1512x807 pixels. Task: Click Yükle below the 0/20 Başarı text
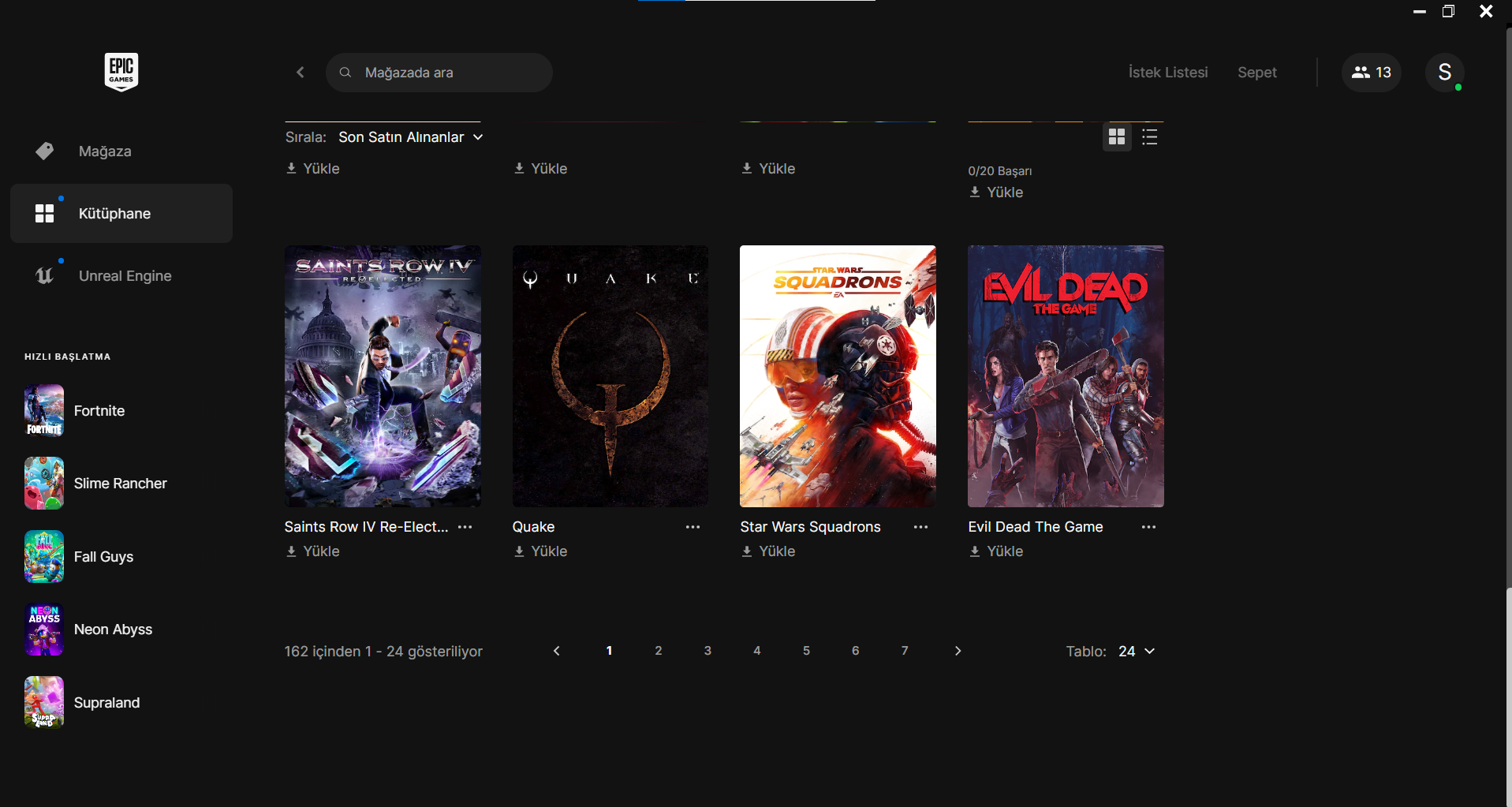[x=997, y=192]
